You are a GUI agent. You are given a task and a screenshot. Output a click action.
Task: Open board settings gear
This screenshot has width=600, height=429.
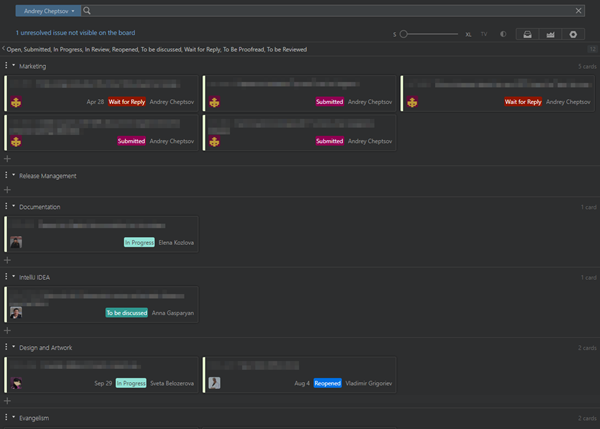573,34
